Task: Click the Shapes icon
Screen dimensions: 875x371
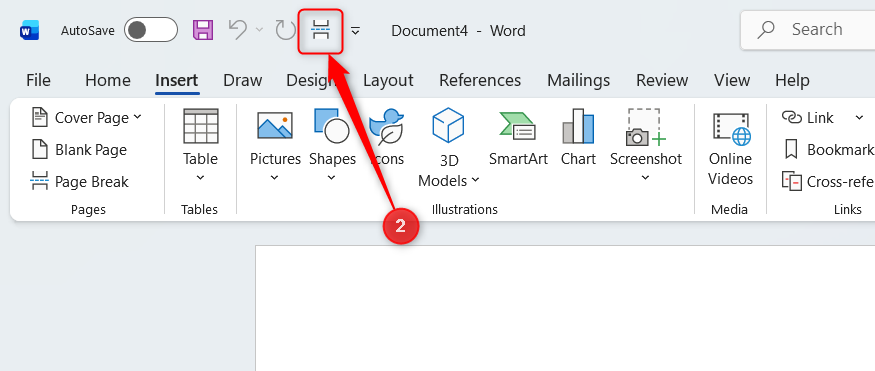Action: [332, 126]
